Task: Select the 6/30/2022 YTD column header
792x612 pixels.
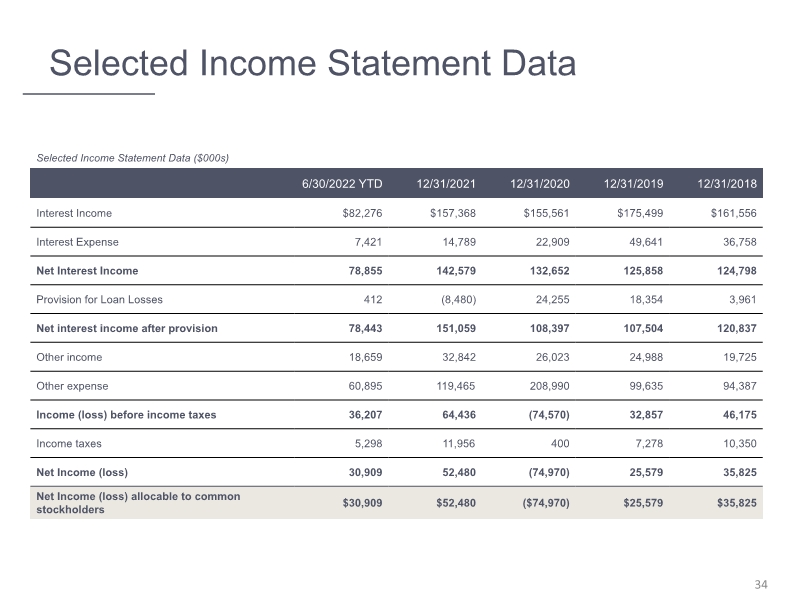Action: tap(342, 184)
